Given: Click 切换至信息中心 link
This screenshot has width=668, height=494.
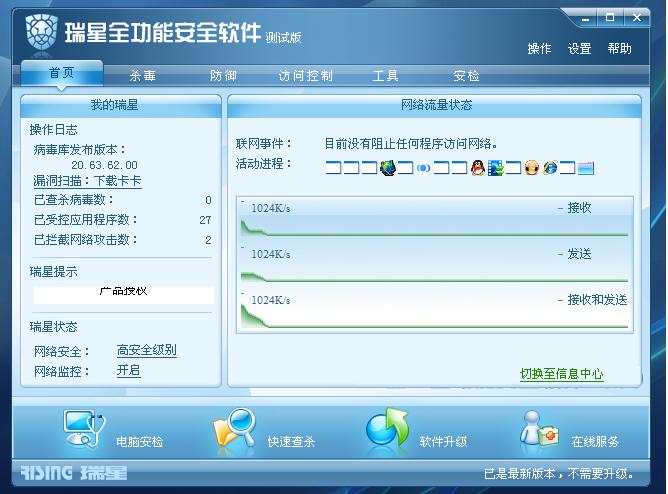Looking at the screenshot, I should click(561, 374).
